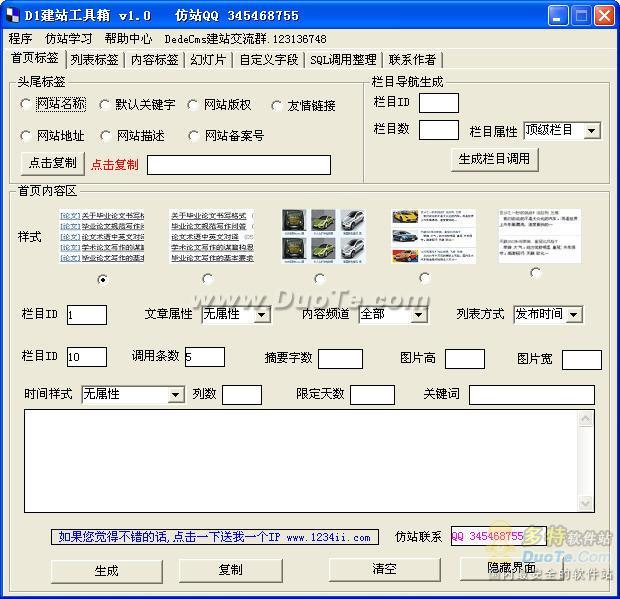Minimize the D1建站工具箱 window
This screenshot has width=620, height=599.
[x=558, y=15]
